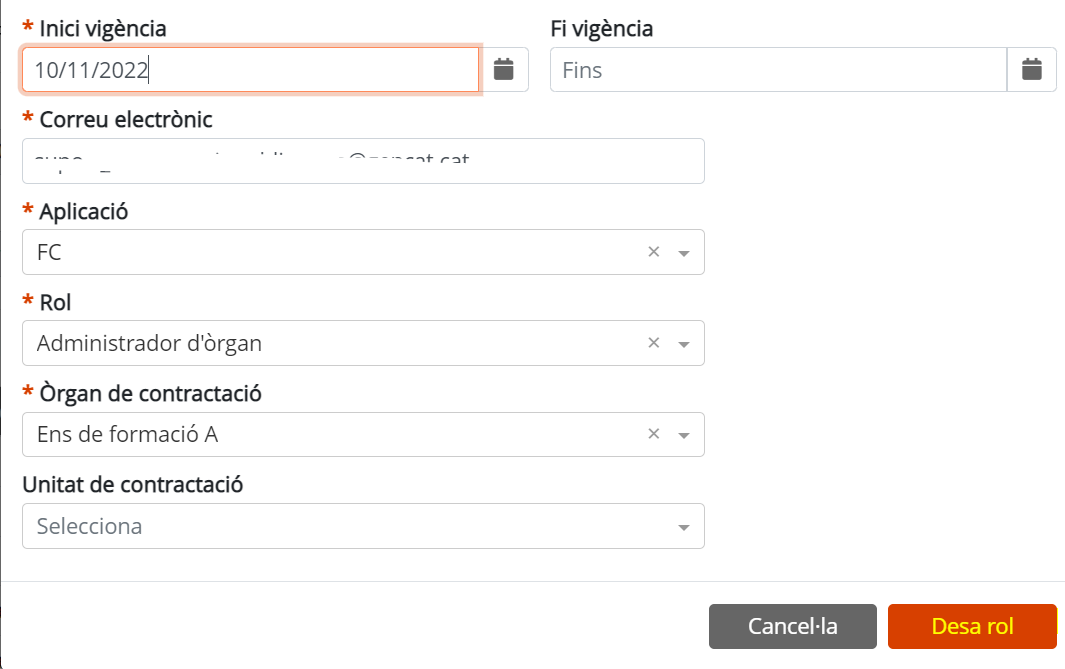This screenshot has height=669, width=1065.
Task: Clear the Rol selection Administrador d'òrgan
Action: coord(653,343)
